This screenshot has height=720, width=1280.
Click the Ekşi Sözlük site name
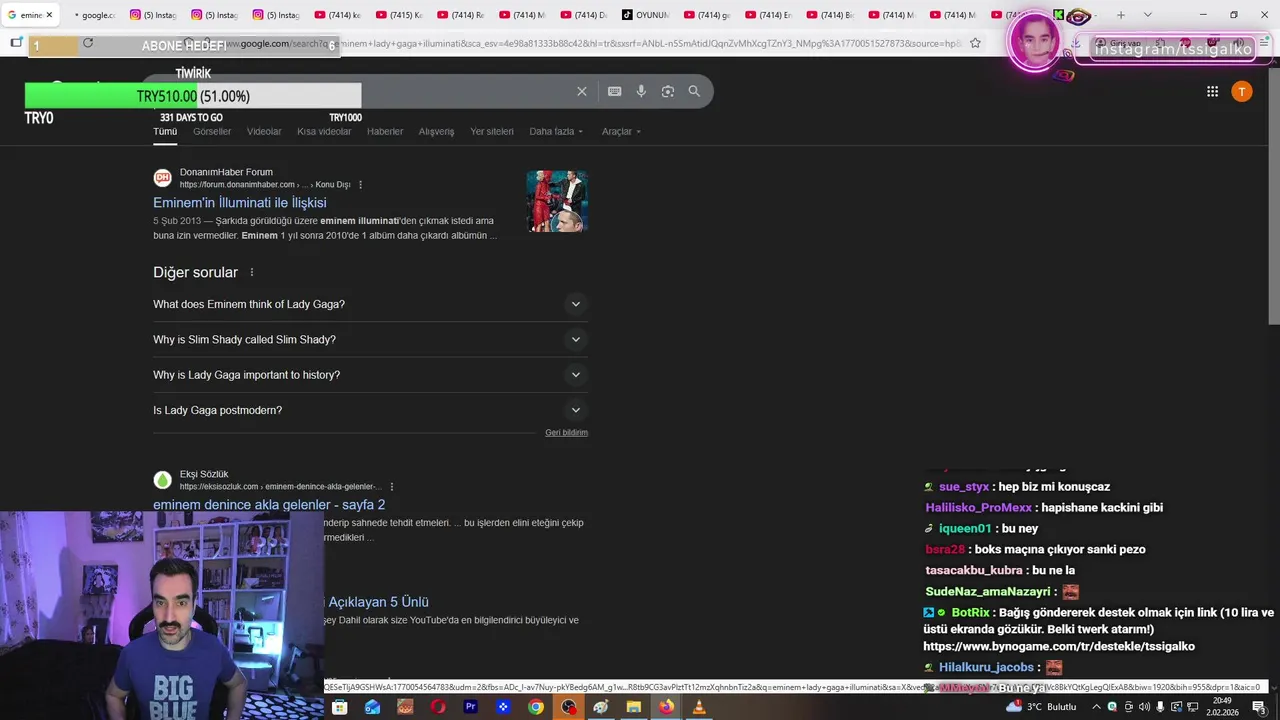tap(204, 474)
